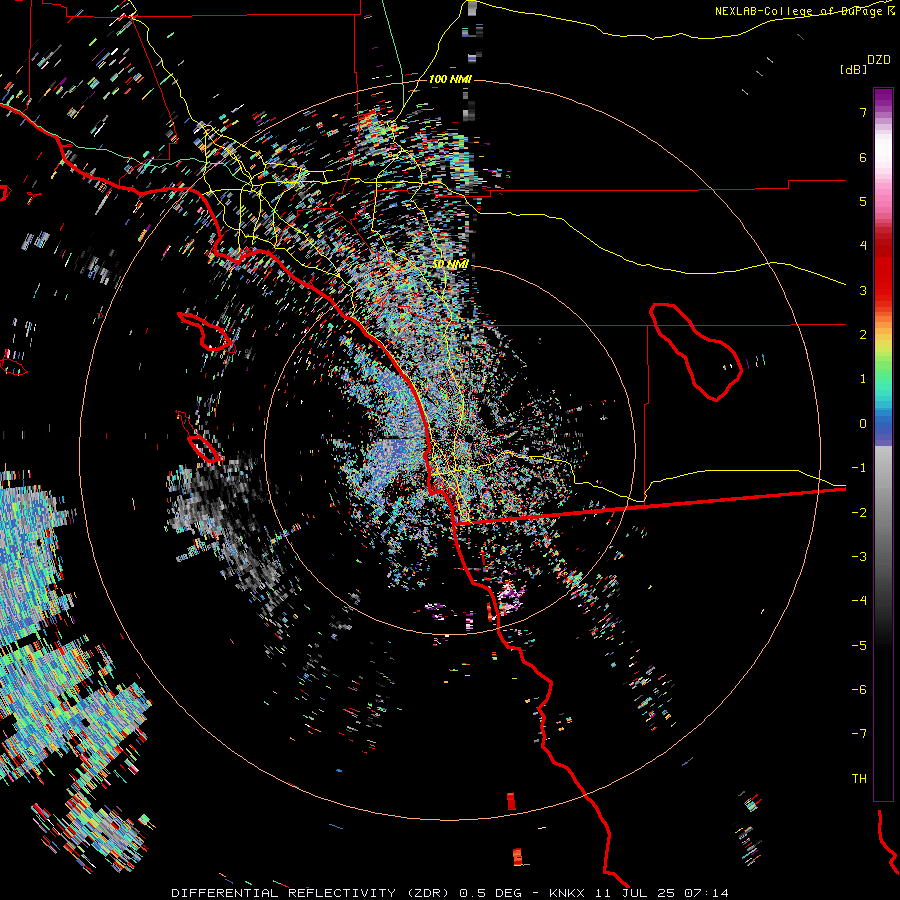Image resolution: width=900 pixels, height=900 pixels.
Task: Click the 2 dB value on color scale
Action: 863,335
